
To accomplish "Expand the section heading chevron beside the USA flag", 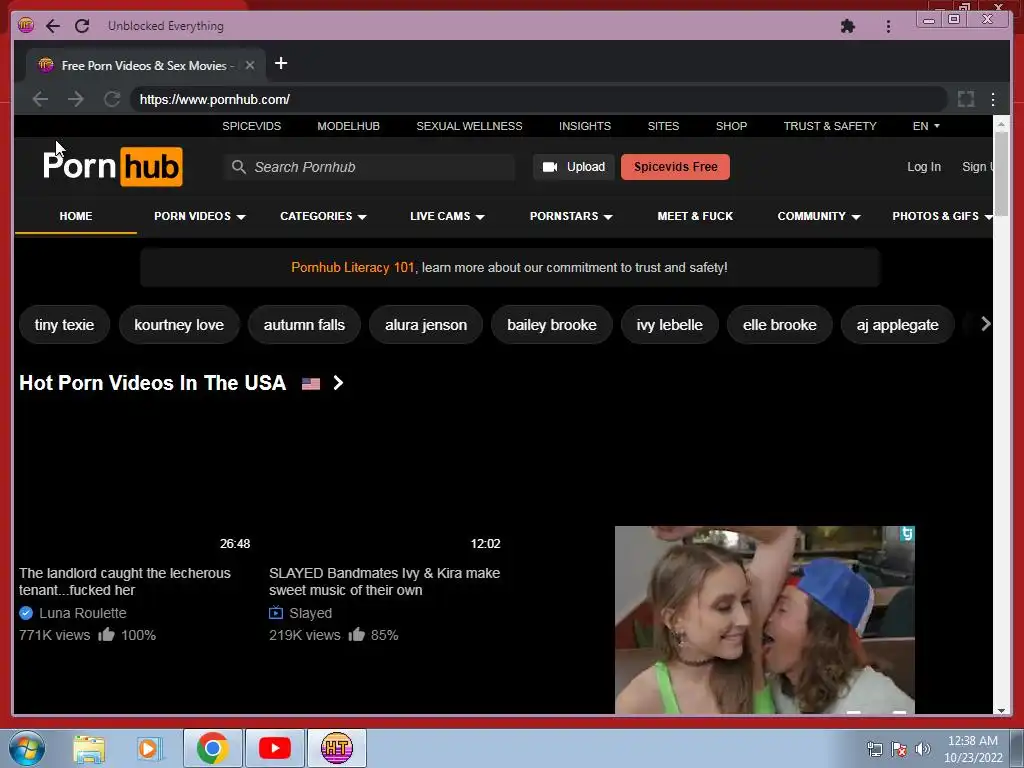I will point(338,383).
